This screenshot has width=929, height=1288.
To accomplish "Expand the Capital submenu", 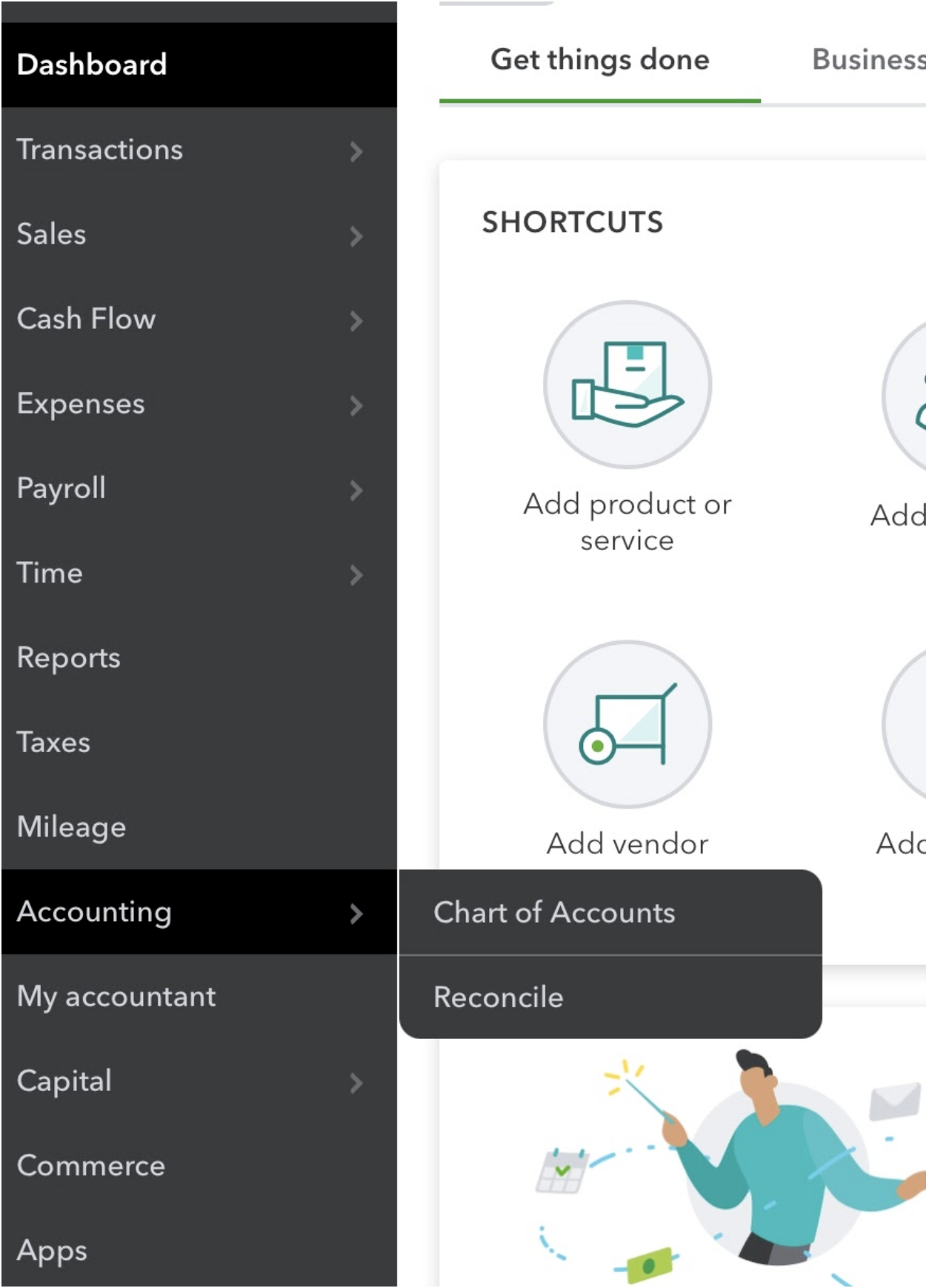I will [358, 1083].
